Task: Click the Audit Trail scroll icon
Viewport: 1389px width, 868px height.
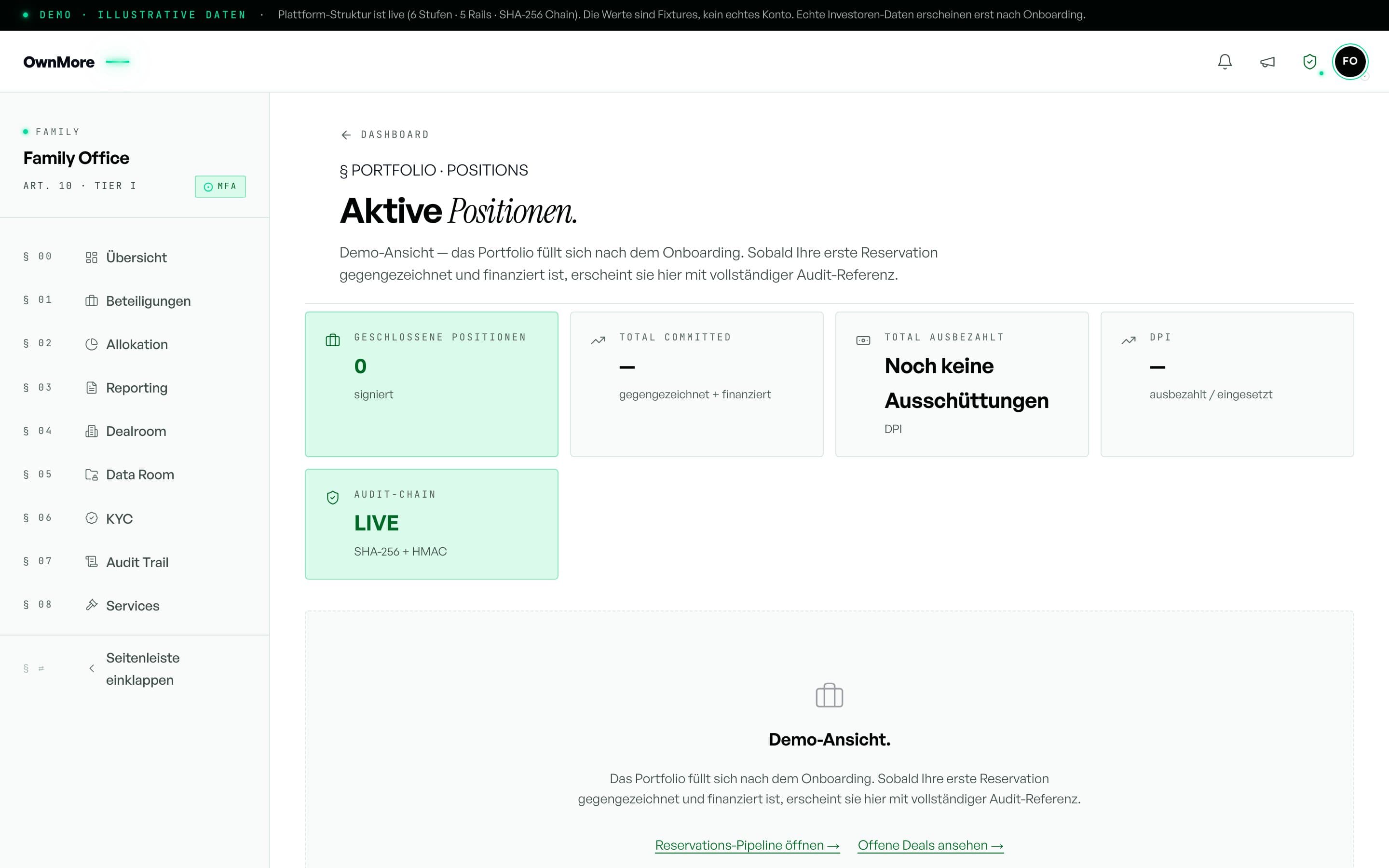Action: pos(91,561)
